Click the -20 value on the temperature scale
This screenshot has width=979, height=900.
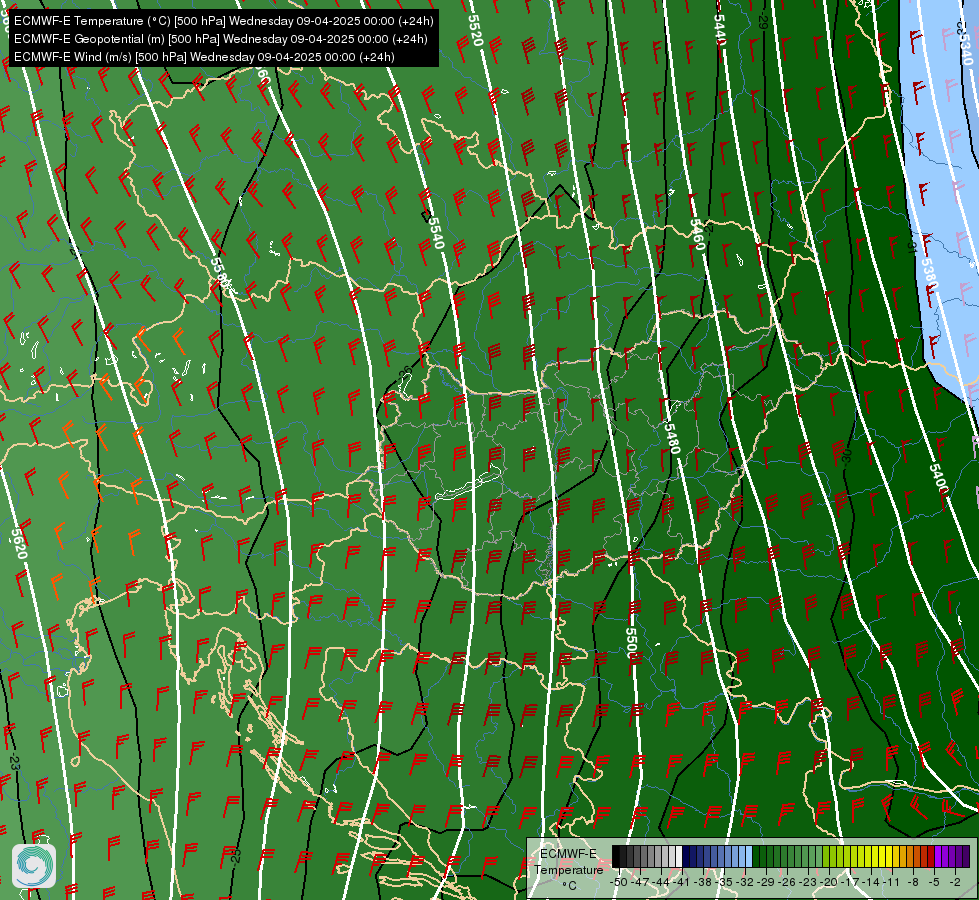(829, 882)
